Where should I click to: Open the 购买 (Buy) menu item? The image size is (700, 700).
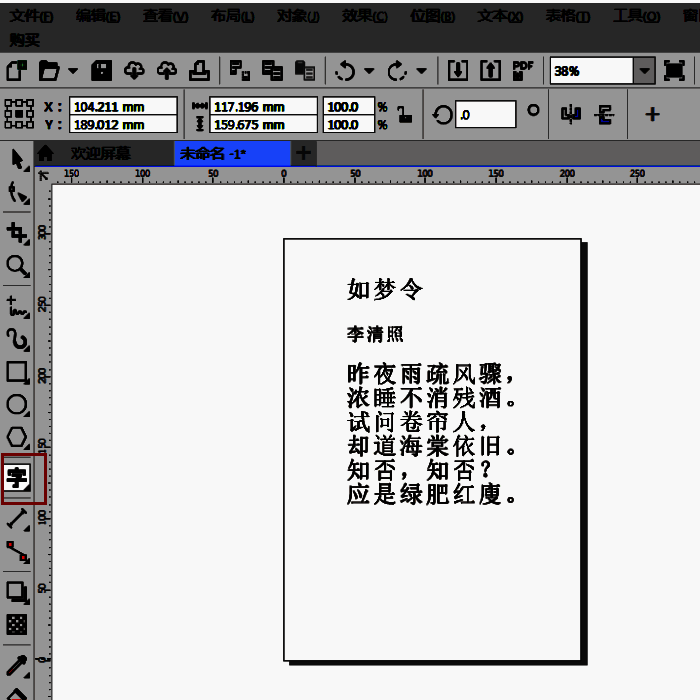coord(25,39)
